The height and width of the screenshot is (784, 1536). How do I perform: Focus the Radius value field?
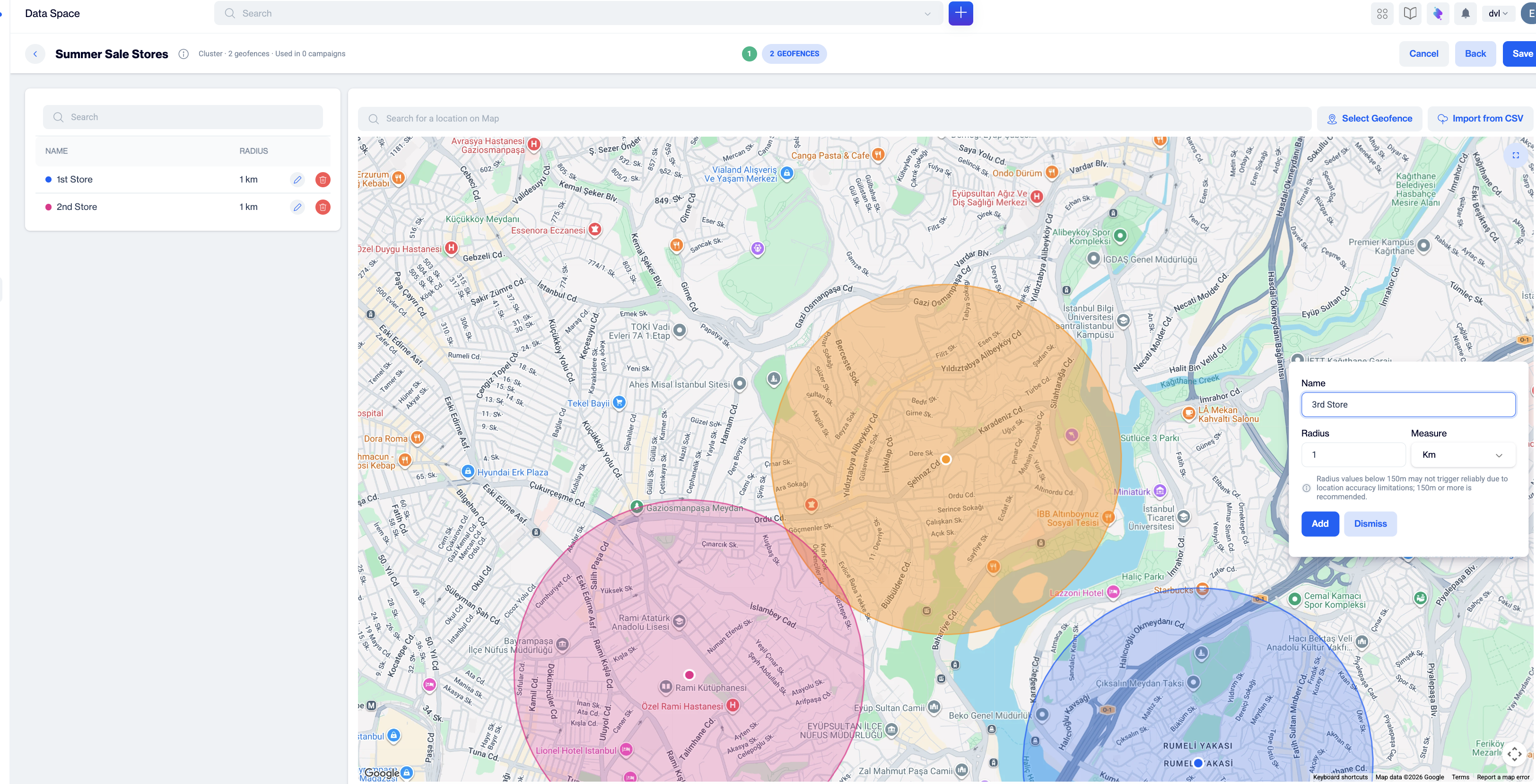coord(1353,455)
